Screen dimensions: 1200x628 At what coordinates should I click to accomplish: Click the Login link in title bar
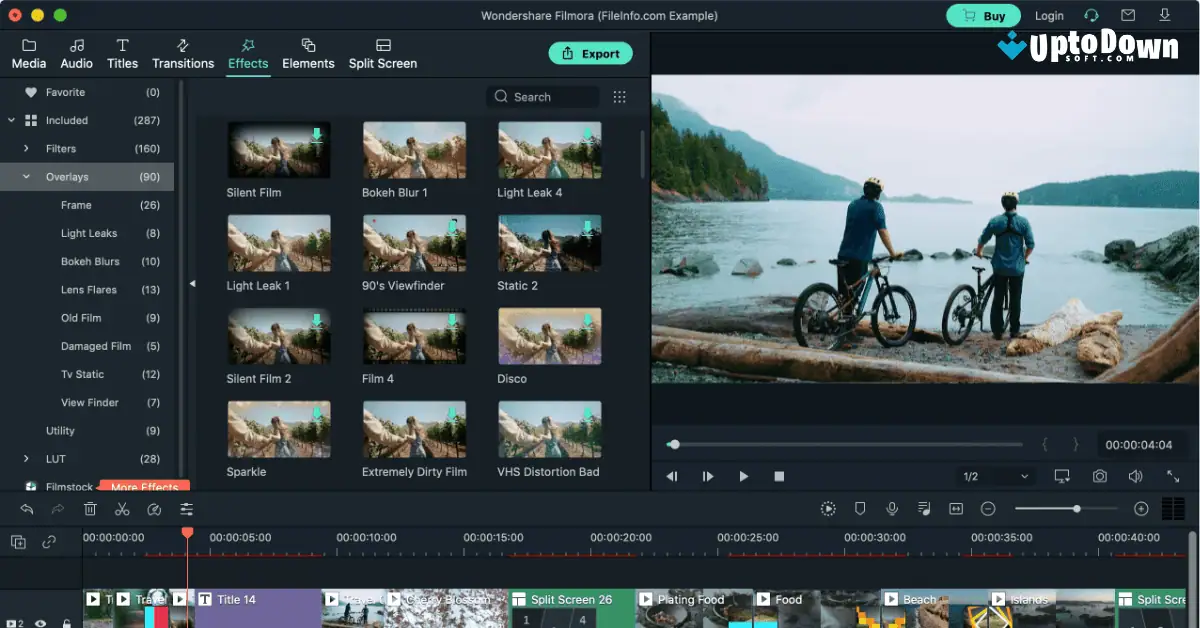[x=1049, y=15]
